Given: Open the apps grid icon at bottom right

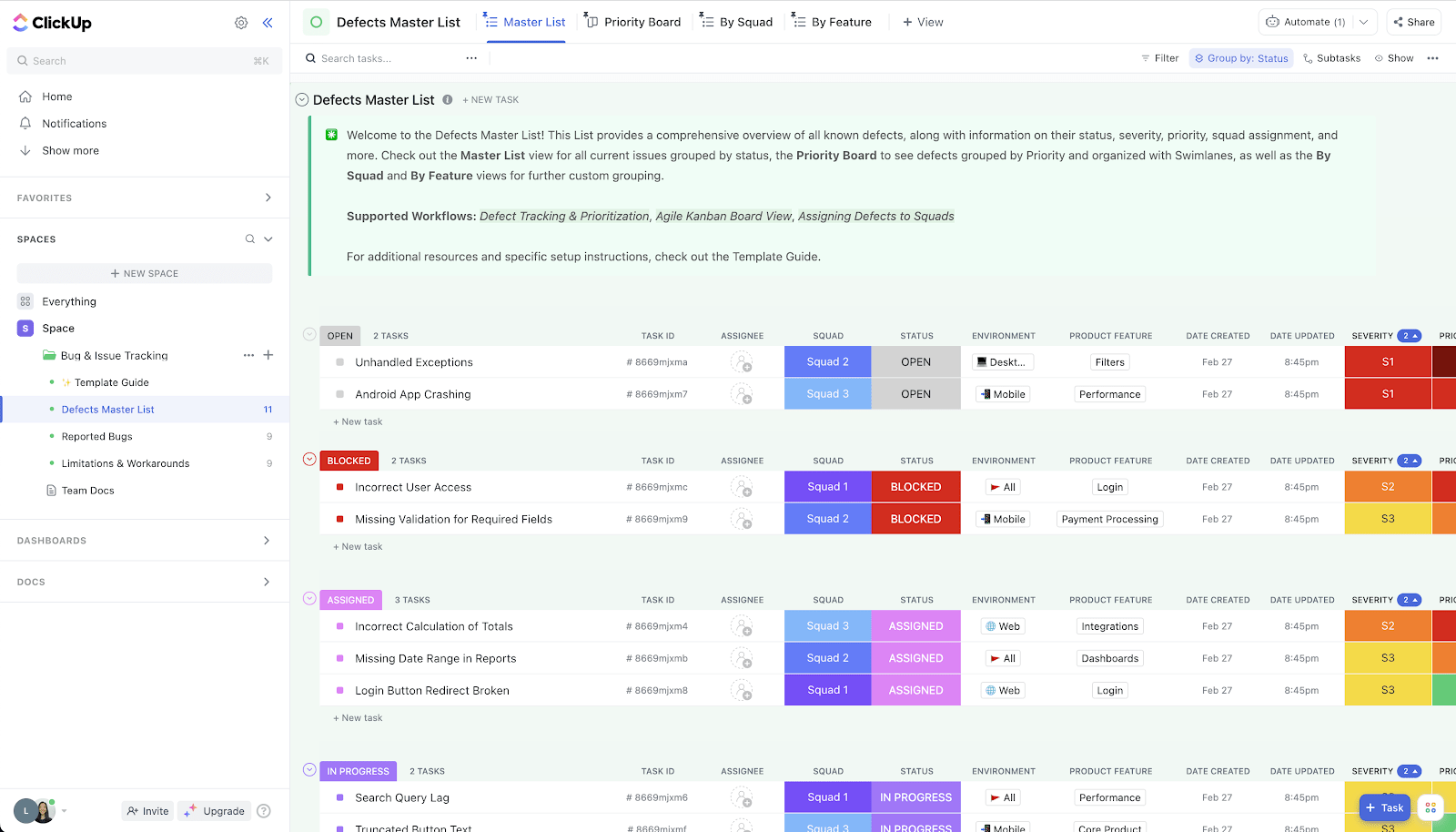Looking at the screenshot, I should point(1431,807).
